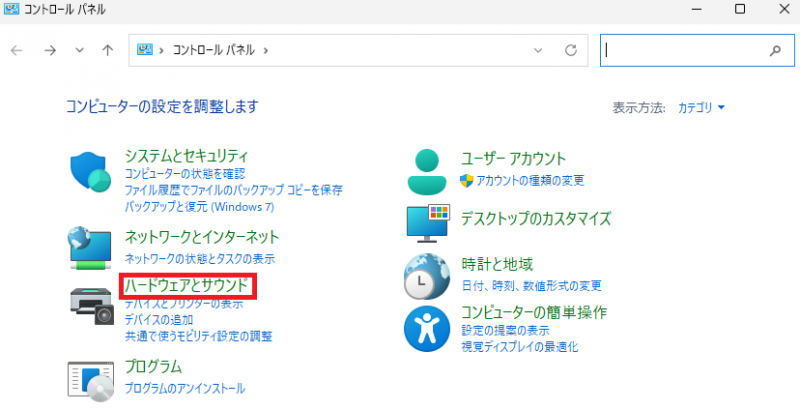Open ハードウェアとサウンド category link
The height and width of the screenshot is (410, 800).
pos(186,286)
